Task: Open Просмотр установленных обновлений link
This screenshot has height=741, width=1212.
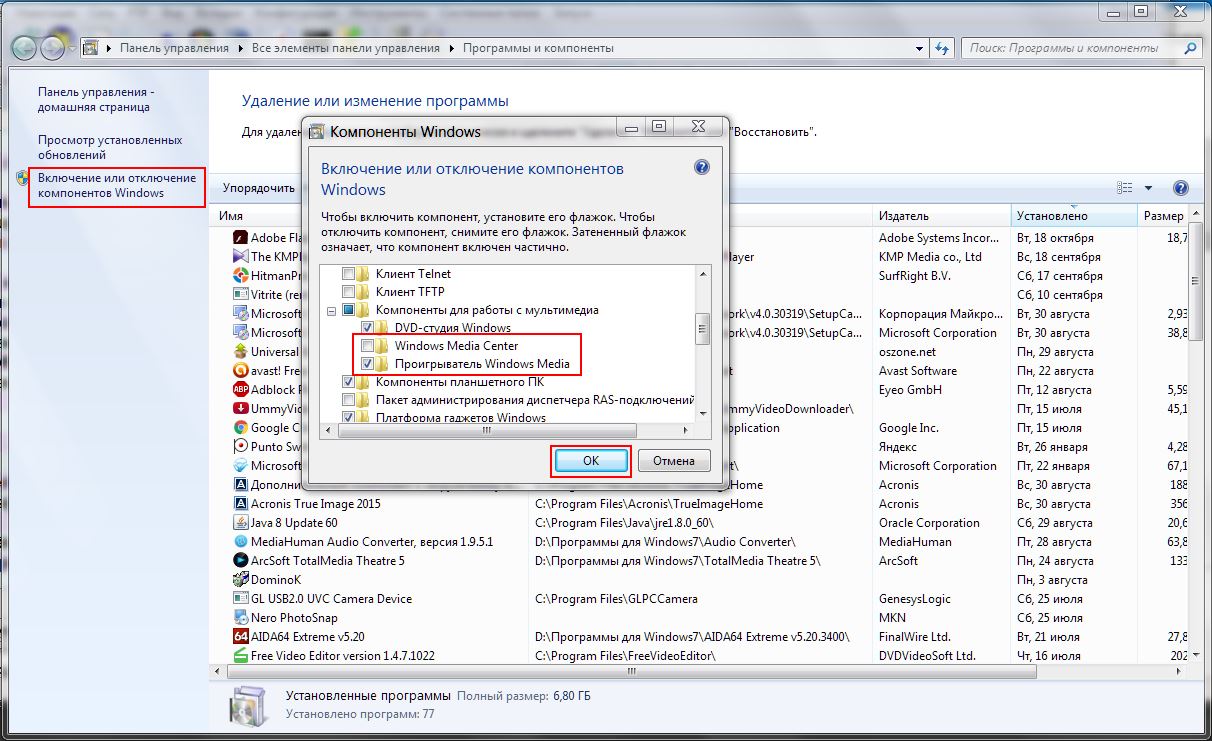Action: [110, 148]
